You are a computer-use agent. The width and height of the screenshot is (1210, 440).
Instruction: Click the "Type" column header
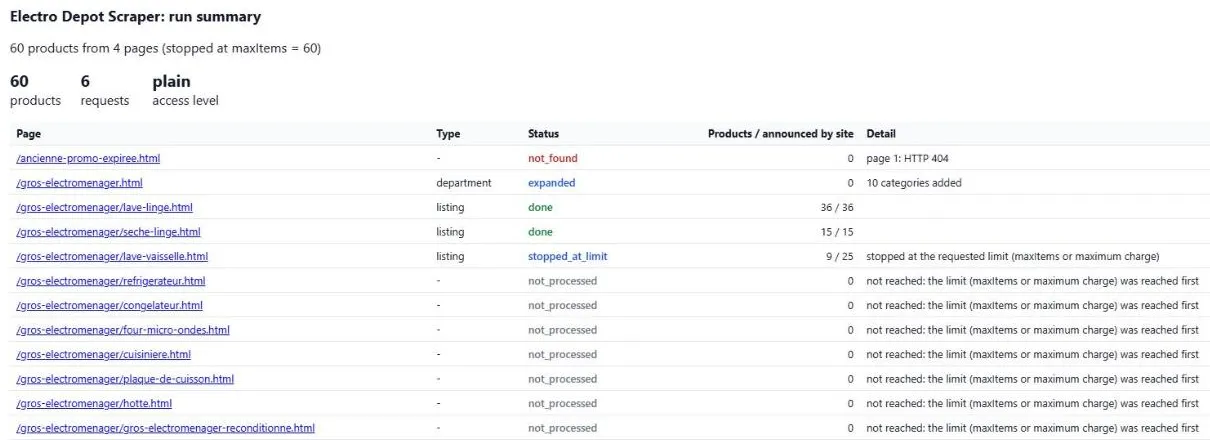click(448, 133)
